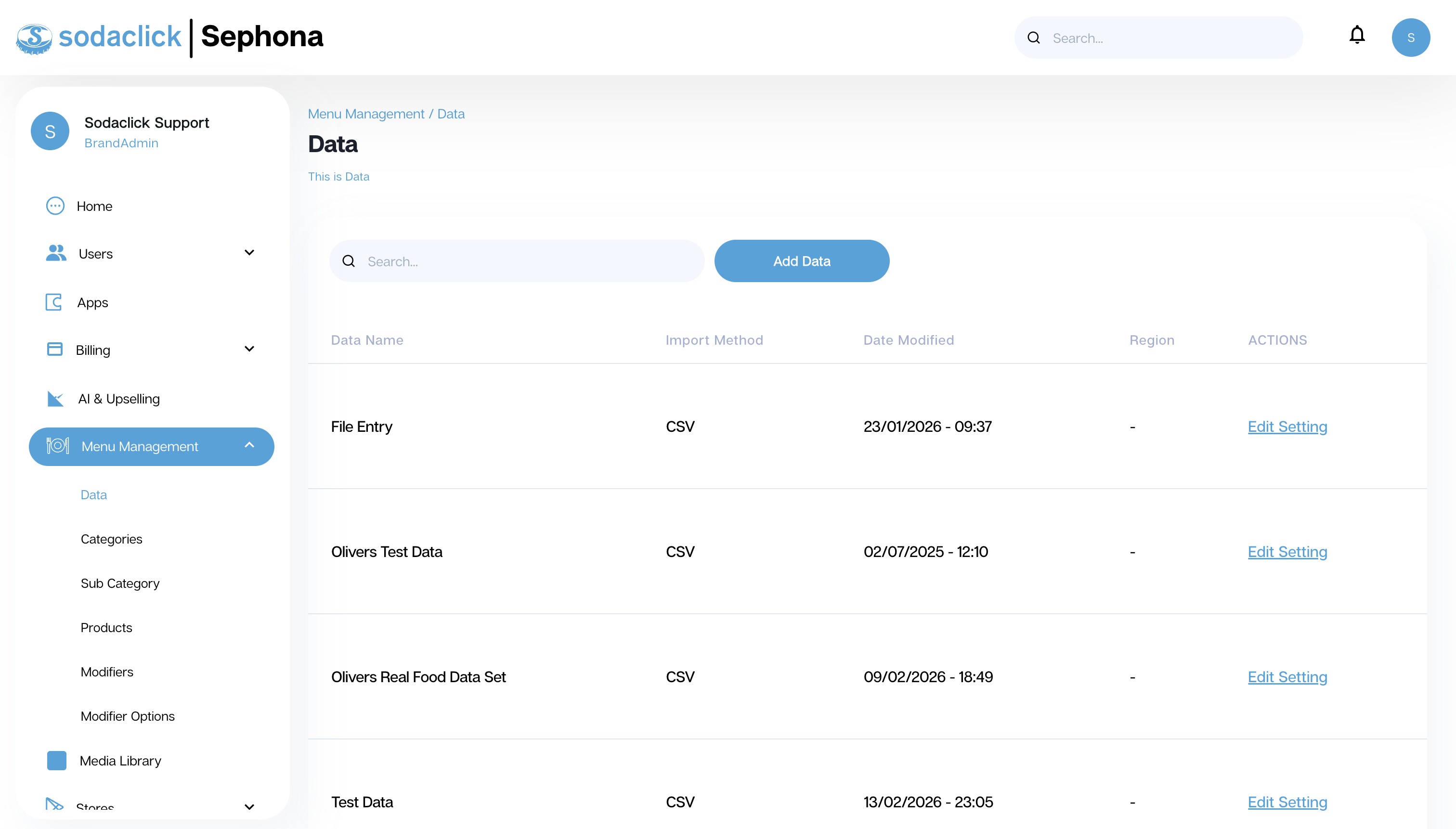1456x829 pixels.
Task: Click Edit Setting for Olivers Test Data
Action: 1287,552
